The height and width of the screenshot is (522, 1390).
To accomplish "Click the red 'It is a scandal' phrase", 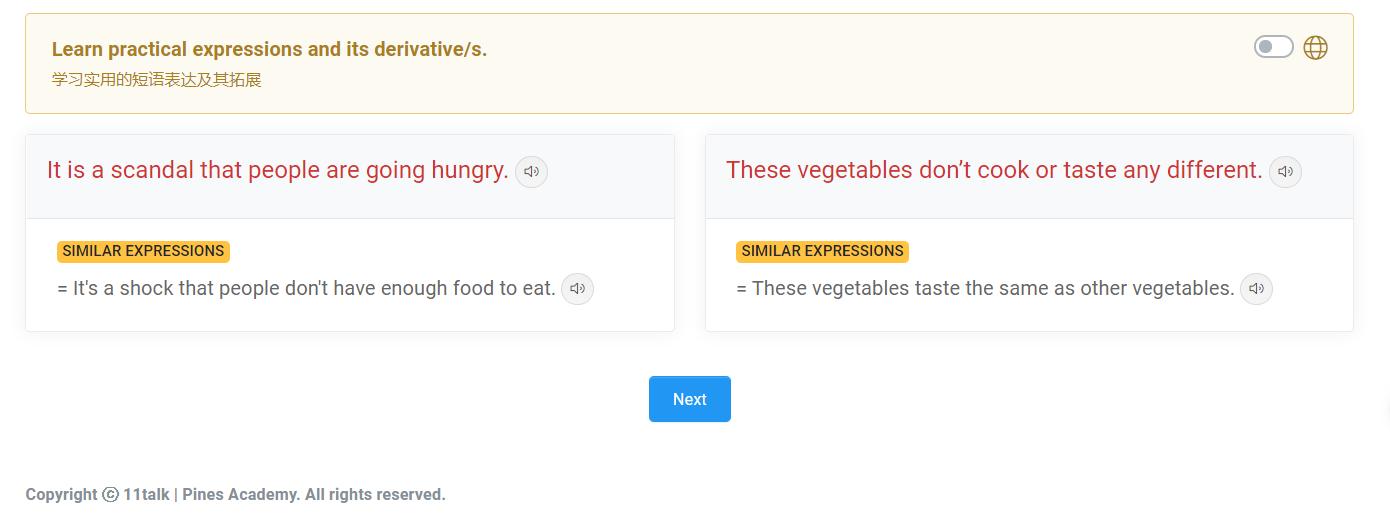I will coord(277,170).
